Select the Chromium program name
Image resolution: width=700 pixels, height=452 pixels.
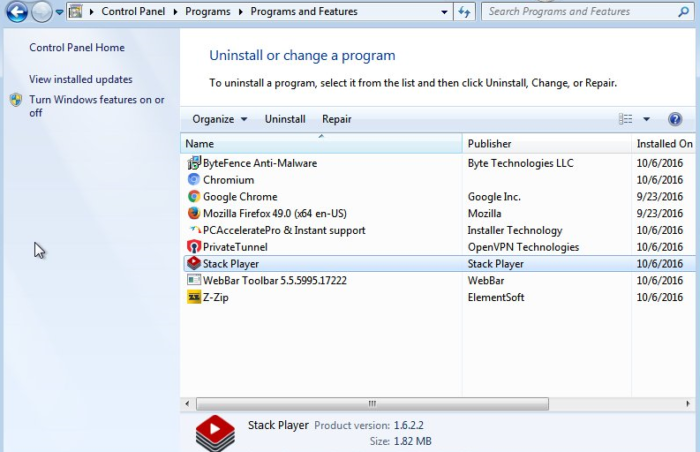coord(229,180)
